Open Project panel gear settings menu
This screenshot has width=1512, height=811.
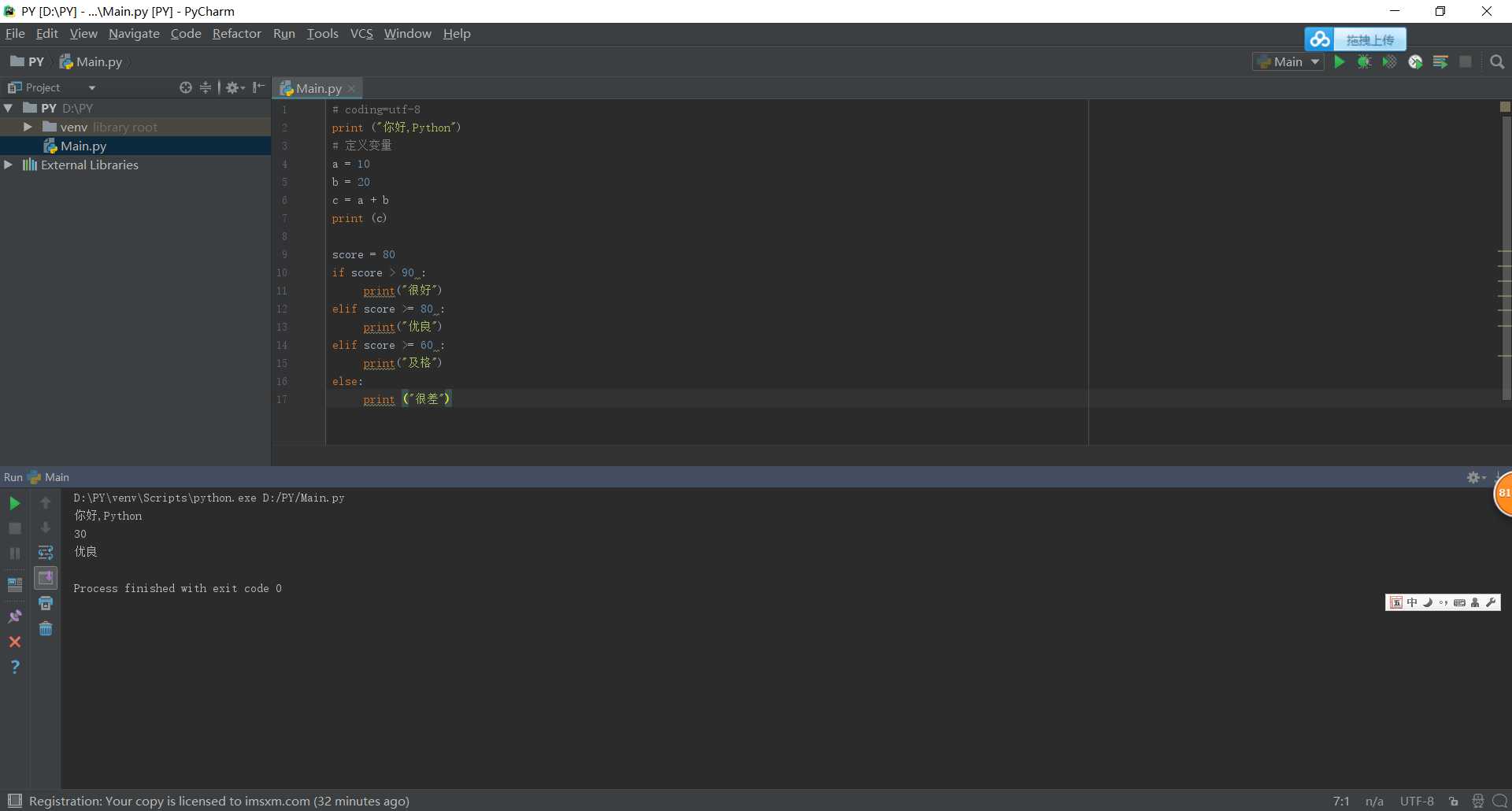click(x=235, y=87)
